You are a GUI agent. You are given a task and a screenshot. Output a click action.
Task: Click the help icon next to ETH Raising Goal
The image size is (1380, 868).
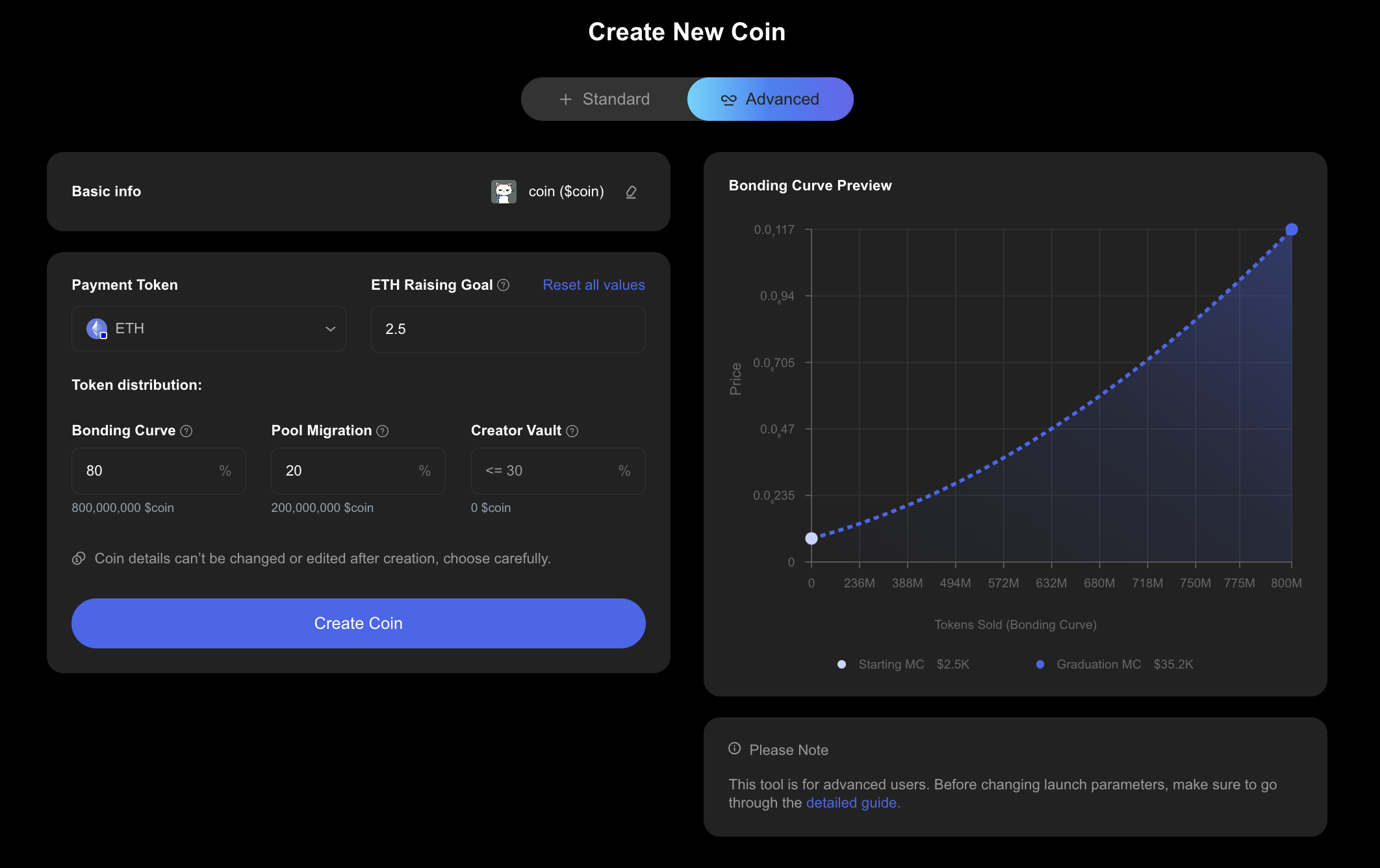[504, 285]
